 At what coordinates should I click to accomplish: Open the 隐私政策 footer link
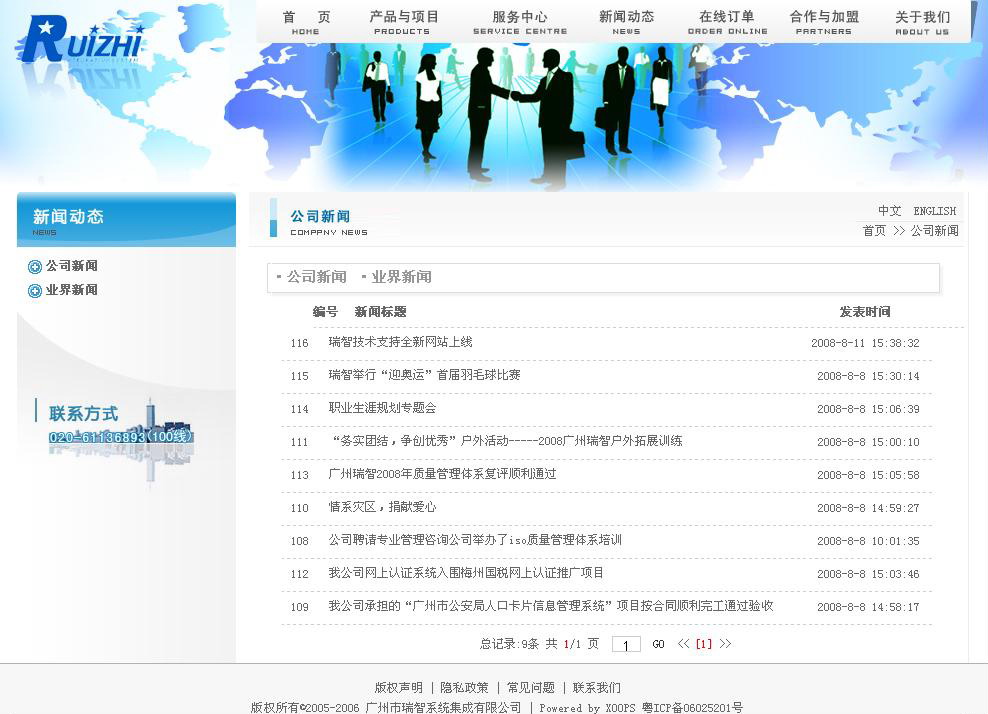point(464,688)
